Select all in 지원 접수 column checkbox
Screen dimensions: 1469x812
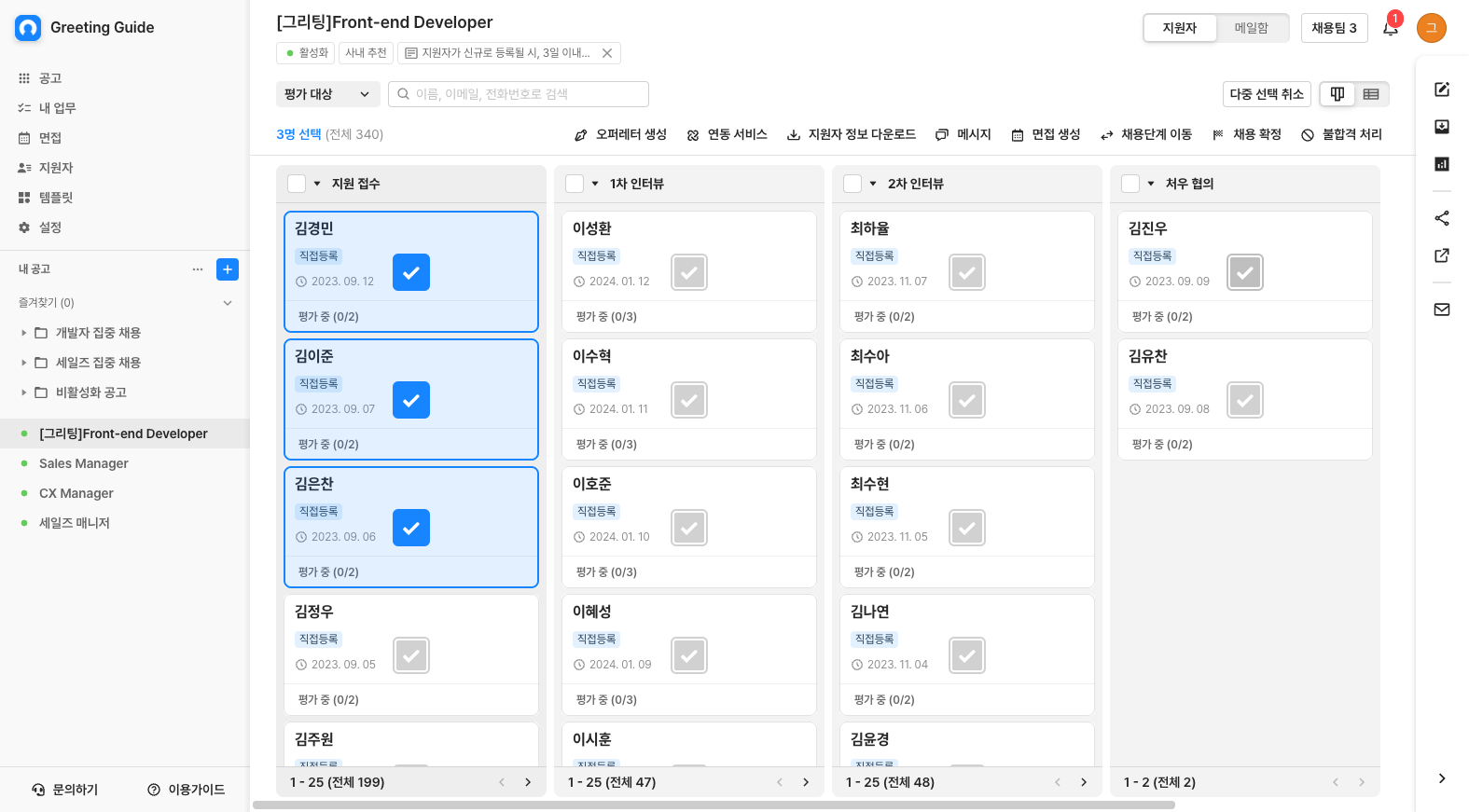297,184
